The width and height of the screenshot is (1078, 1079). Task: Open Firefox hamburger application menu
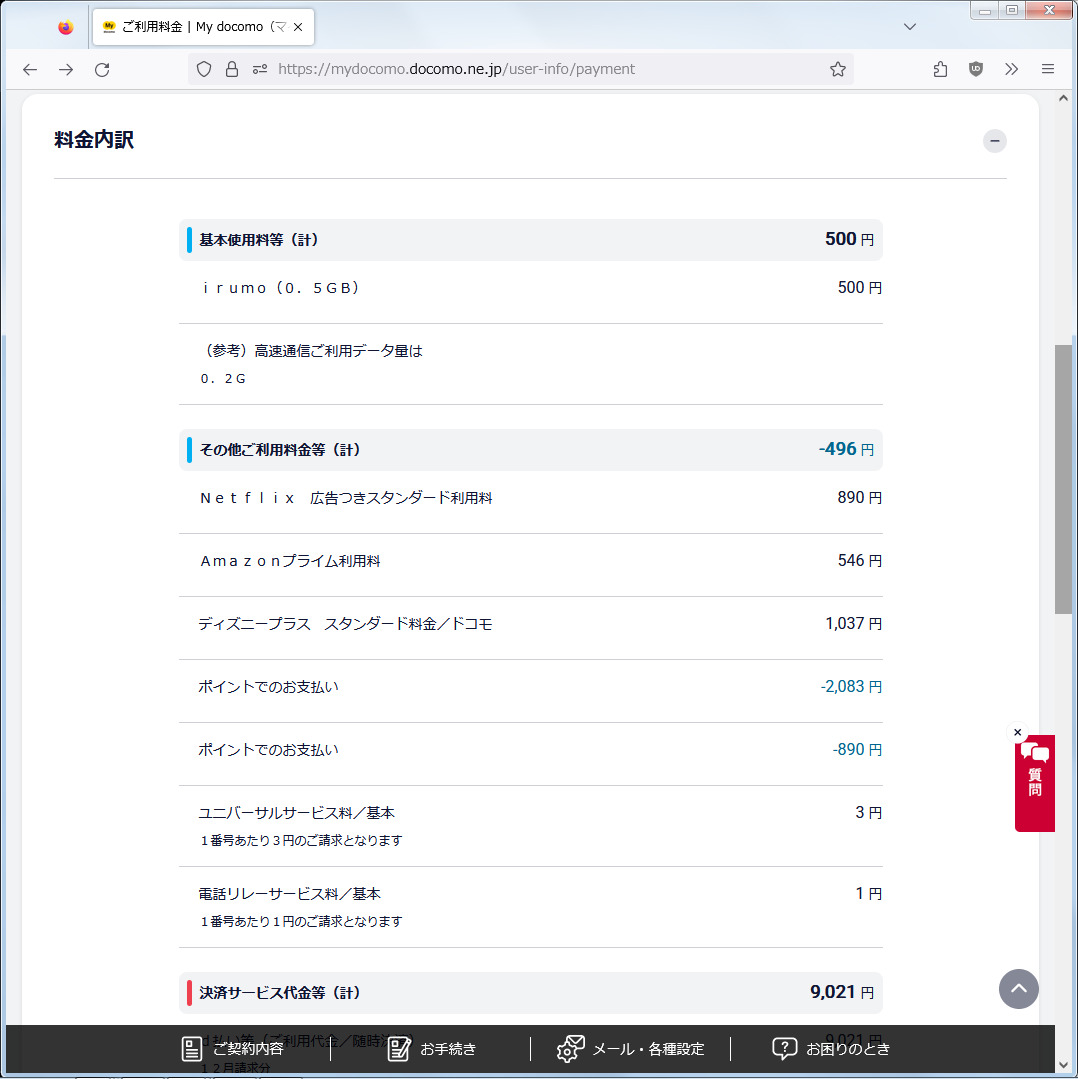(x=1048, y=69)
